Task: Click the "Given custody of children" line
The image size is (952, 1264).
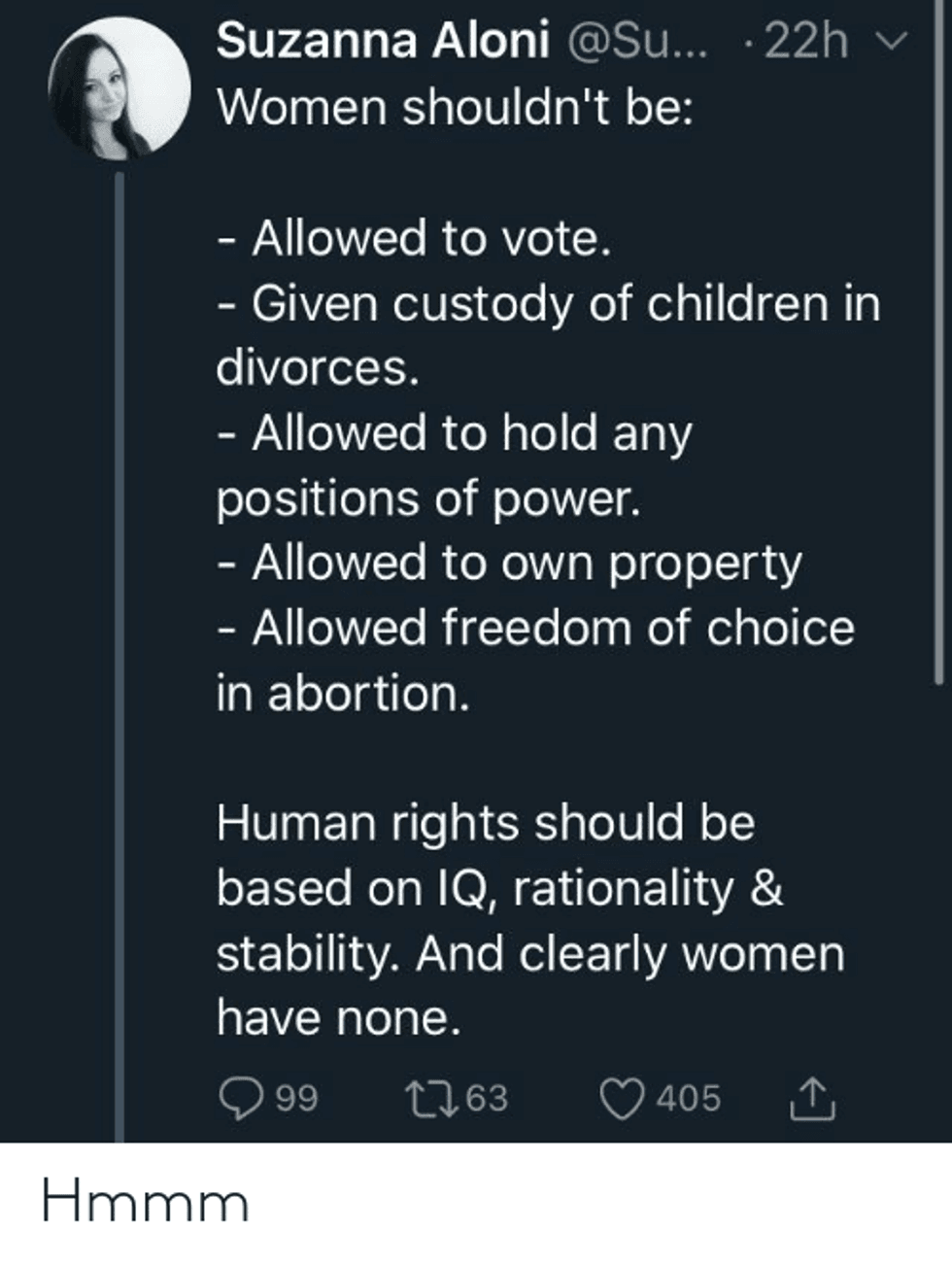Action: pyautogui.click(x=565, y=304)
